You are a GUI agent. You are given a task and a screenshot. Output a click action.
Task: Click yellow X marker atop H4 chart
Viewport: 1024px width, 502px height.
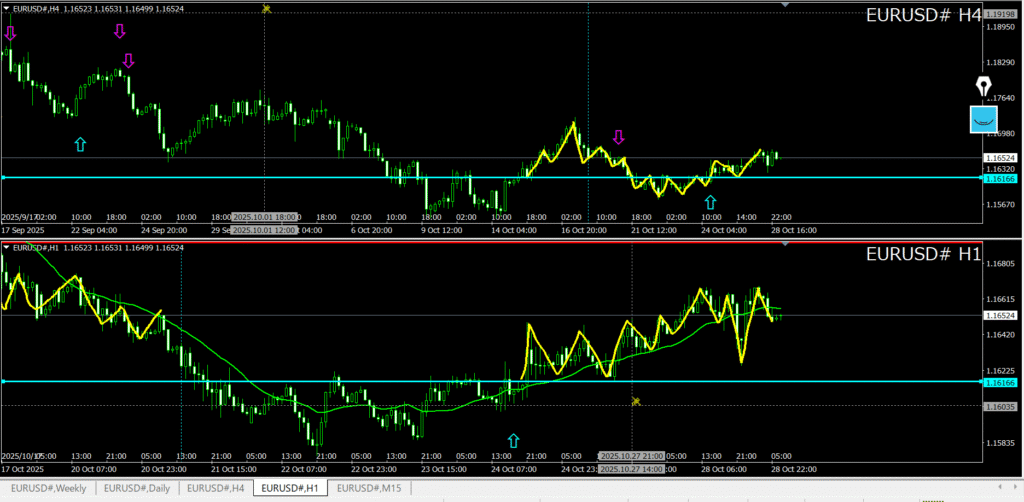pos(266,8)
